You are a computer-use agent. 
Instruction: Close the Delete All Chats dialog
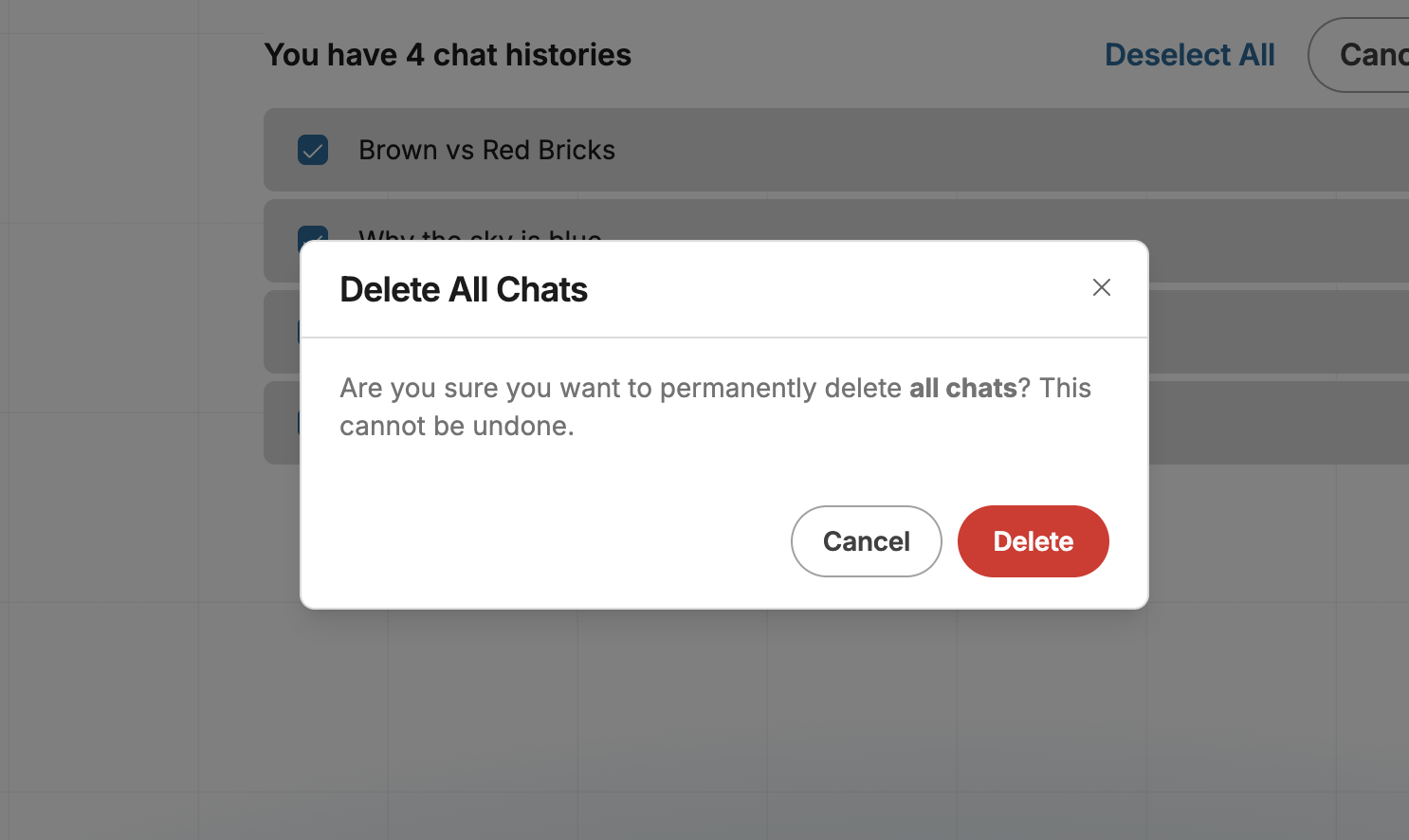(x=1101, y=287)
